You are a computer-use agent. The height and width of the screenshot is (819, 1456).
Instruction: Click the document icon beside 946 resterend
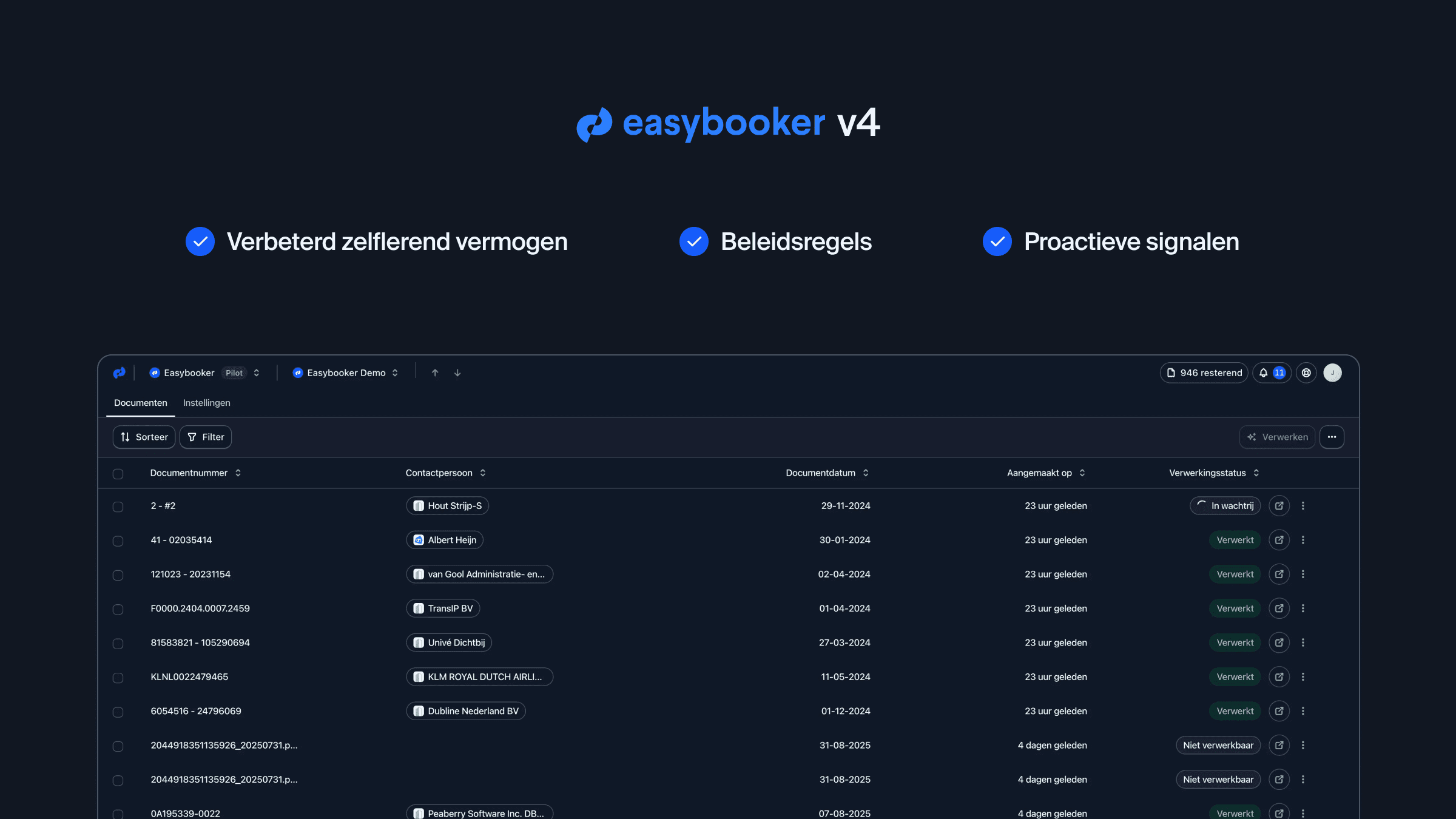(x=1172, y=372)
